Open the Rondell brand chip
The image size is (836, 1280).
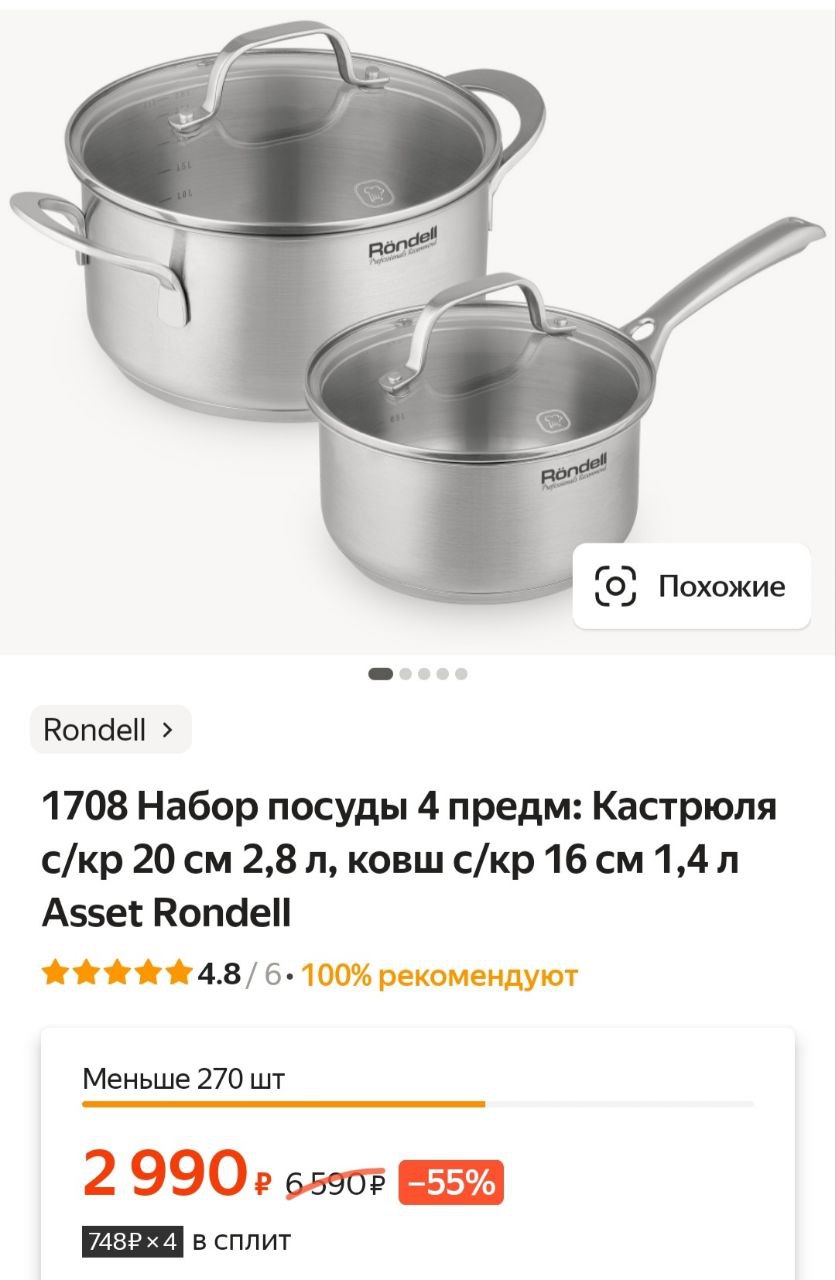coord(111,730)
